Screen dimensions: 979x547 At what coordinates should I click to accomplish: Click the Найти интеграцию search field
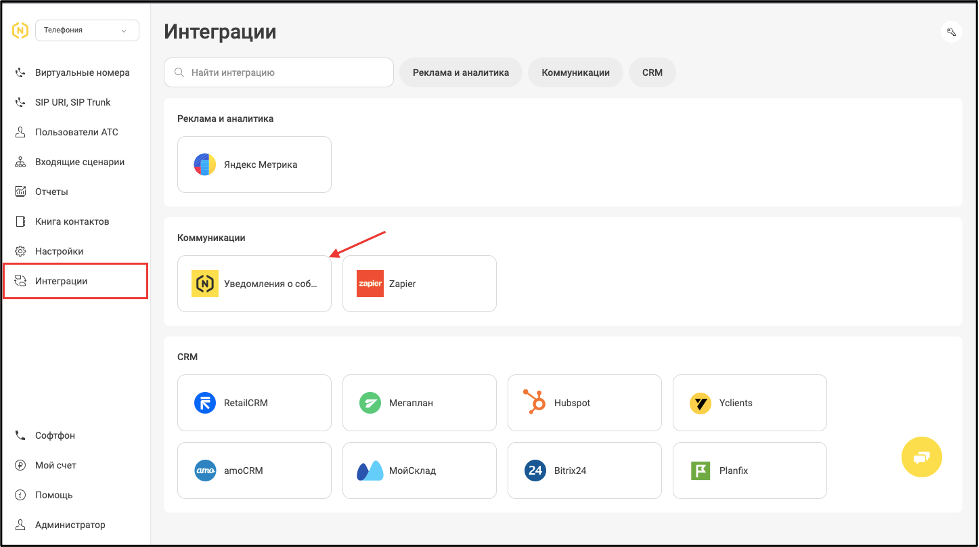click(278, 72)
